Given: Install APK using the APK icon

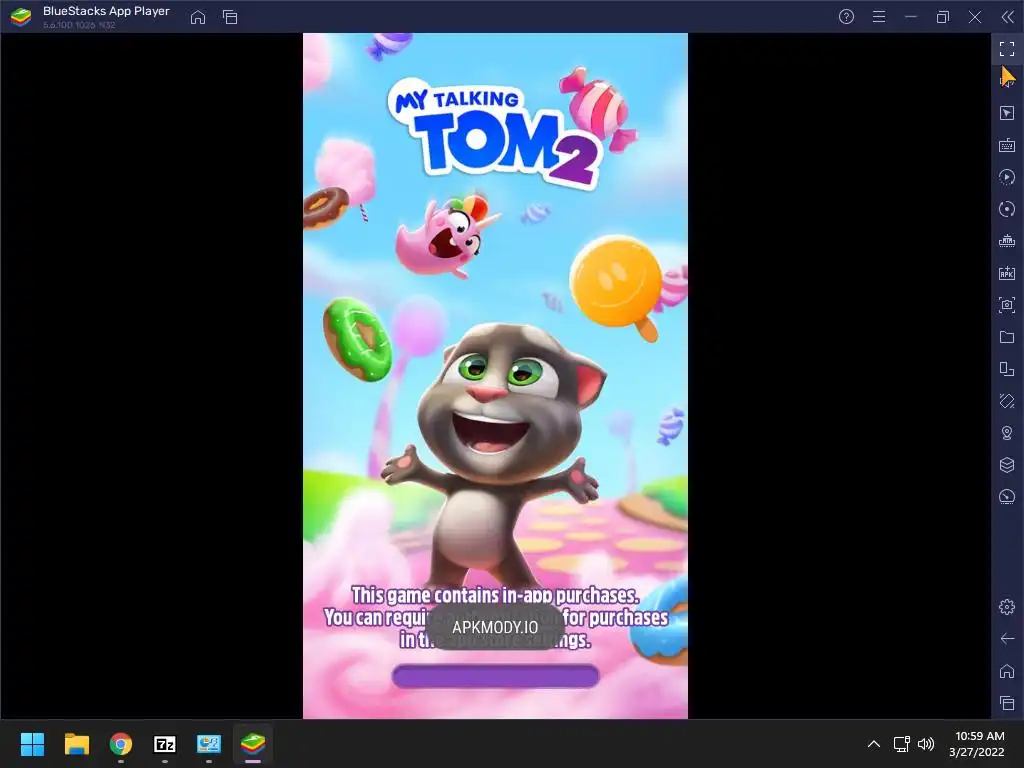Looking at the screenshot, I should click(1007, 273).
